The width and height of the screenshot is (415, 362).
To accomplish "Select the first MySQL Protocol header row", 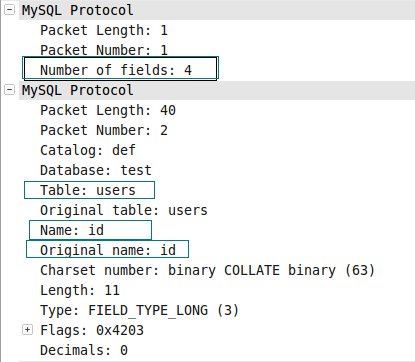I will pyautogui.click(x=217, y=10).
